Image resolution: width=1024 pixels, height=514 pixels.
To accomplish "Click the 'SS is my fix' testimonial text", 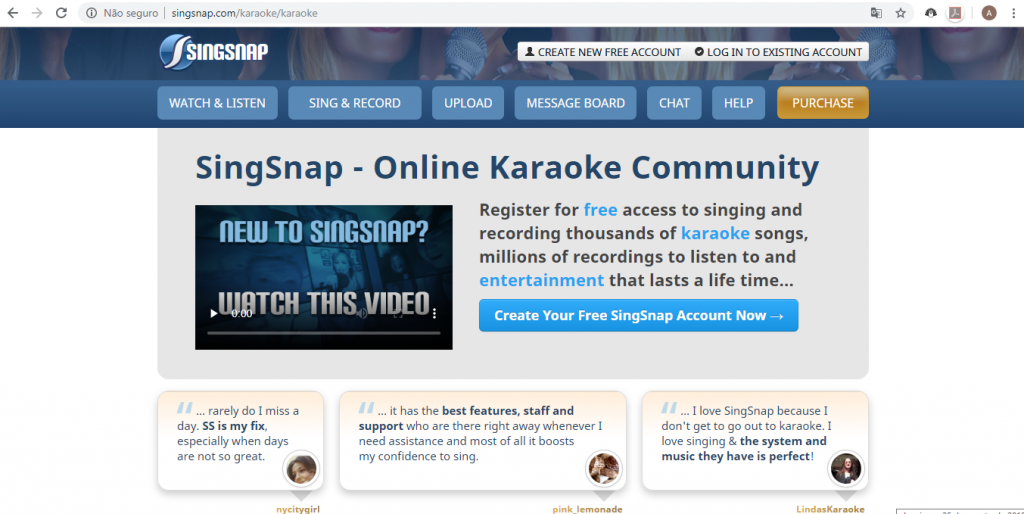I will click(234, 426).
